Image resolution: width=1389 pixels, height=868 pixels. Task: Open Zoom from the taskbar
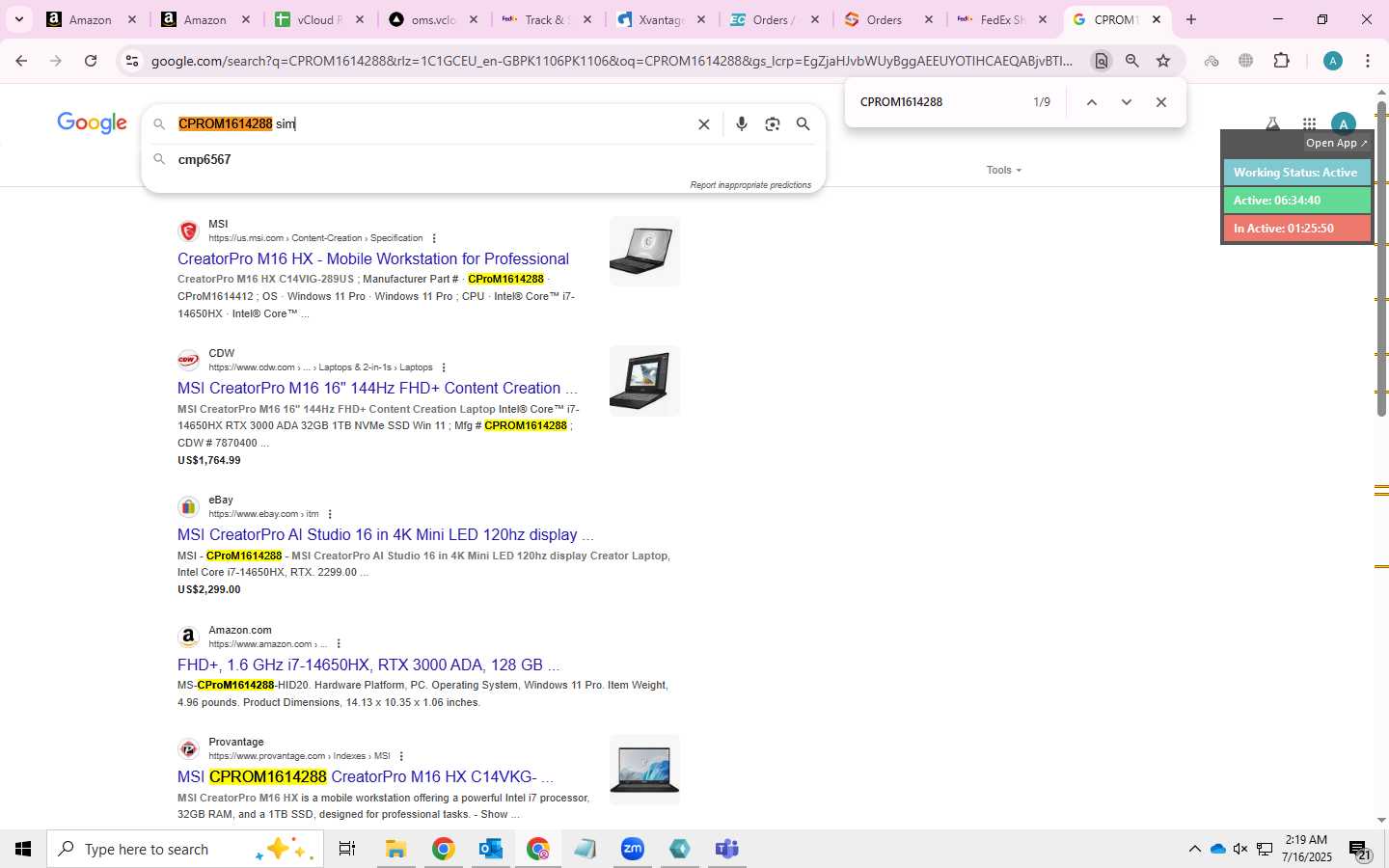632,849
